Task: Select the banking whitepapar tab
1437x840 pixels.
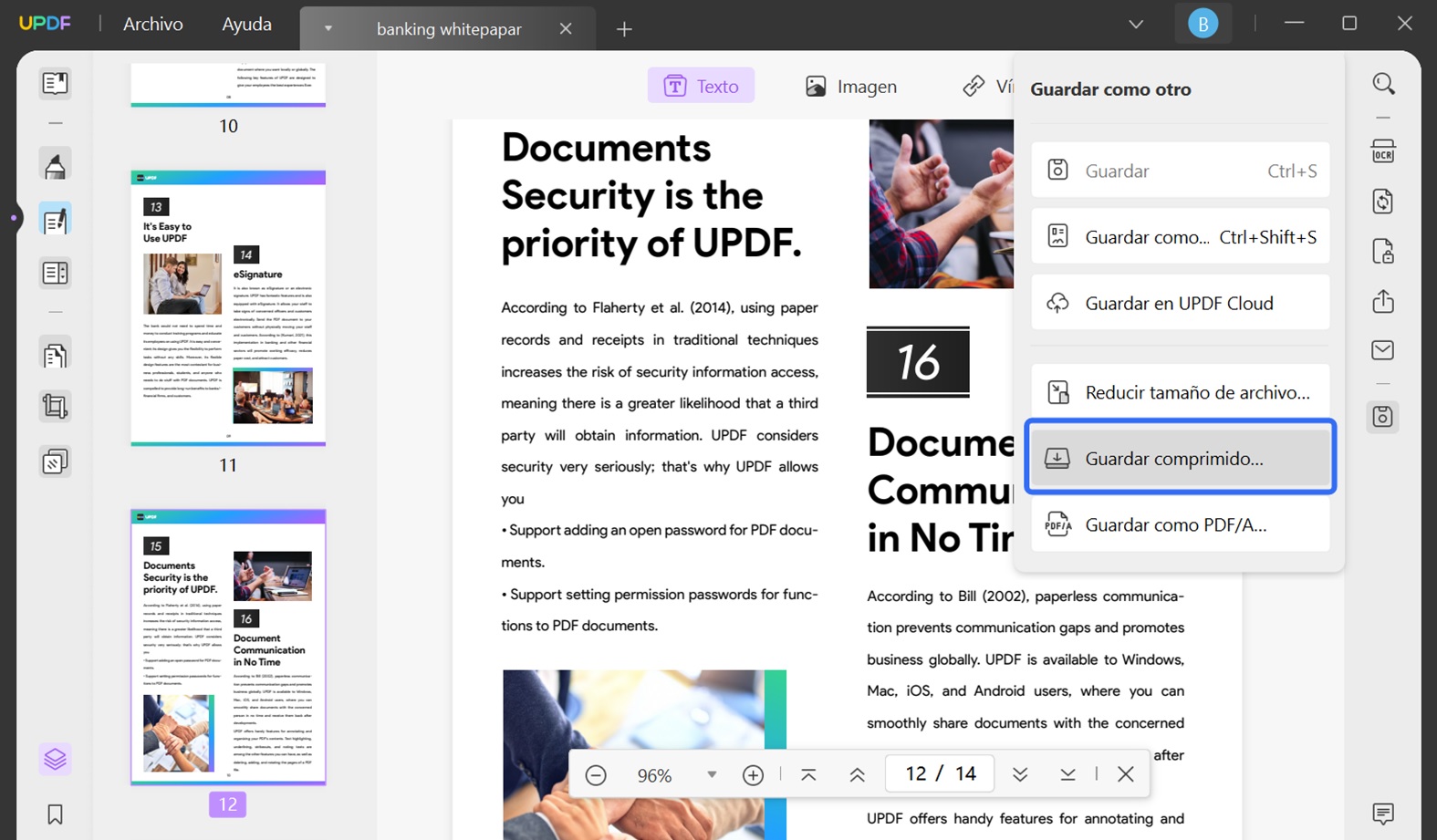Action: pyautogui.click(x=449, y=29)
